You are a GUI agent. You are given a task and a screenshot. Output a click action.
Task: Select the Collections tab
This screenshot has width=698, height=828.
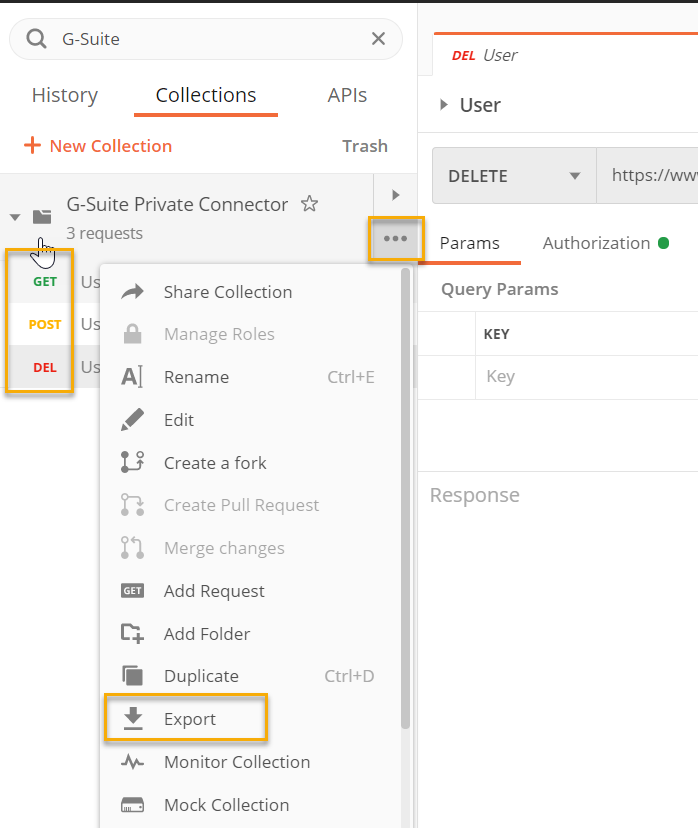point(206,95)
